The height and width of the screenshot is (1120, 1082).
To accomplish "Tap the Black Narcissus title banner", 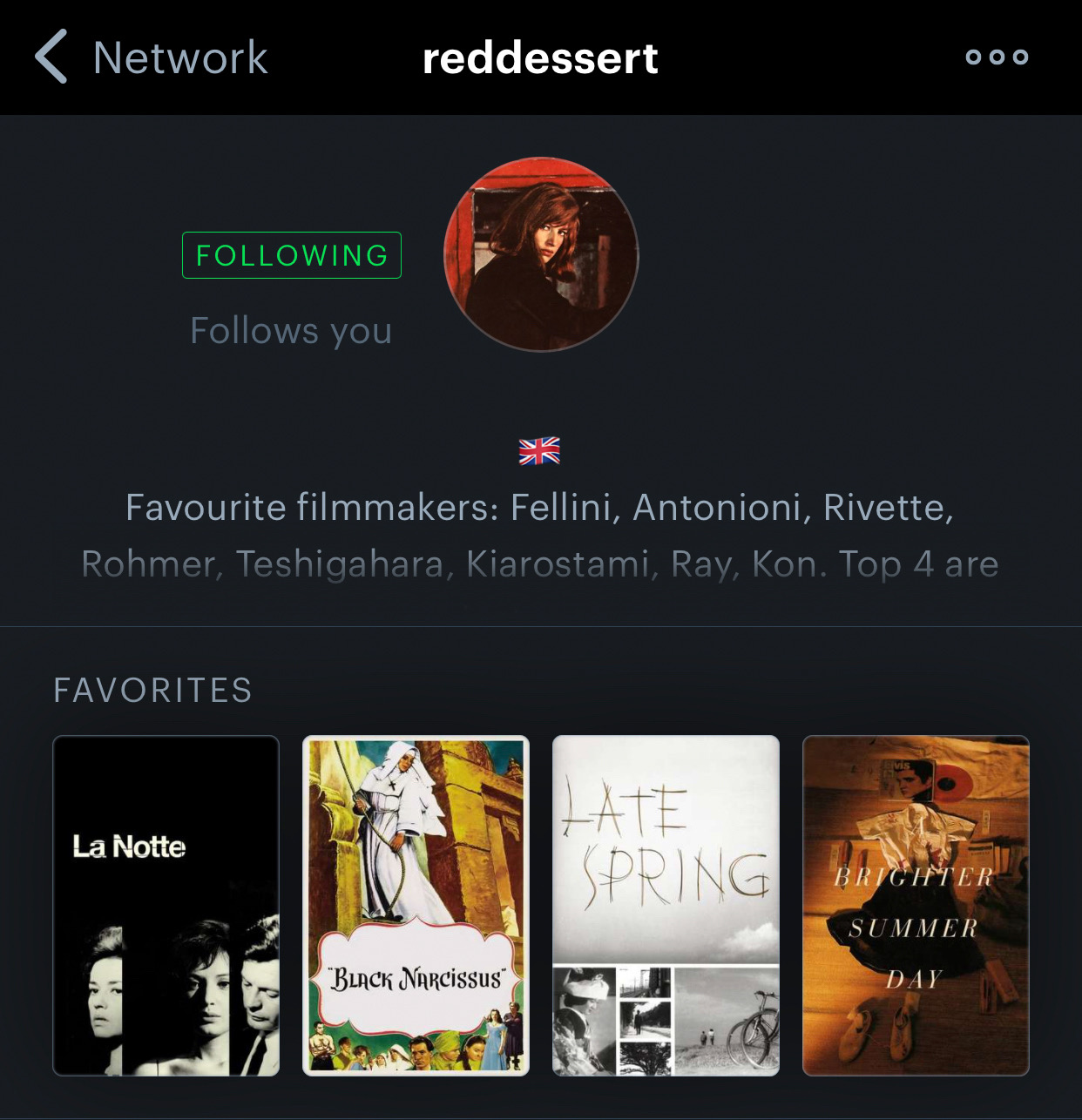I will point(416,978).
